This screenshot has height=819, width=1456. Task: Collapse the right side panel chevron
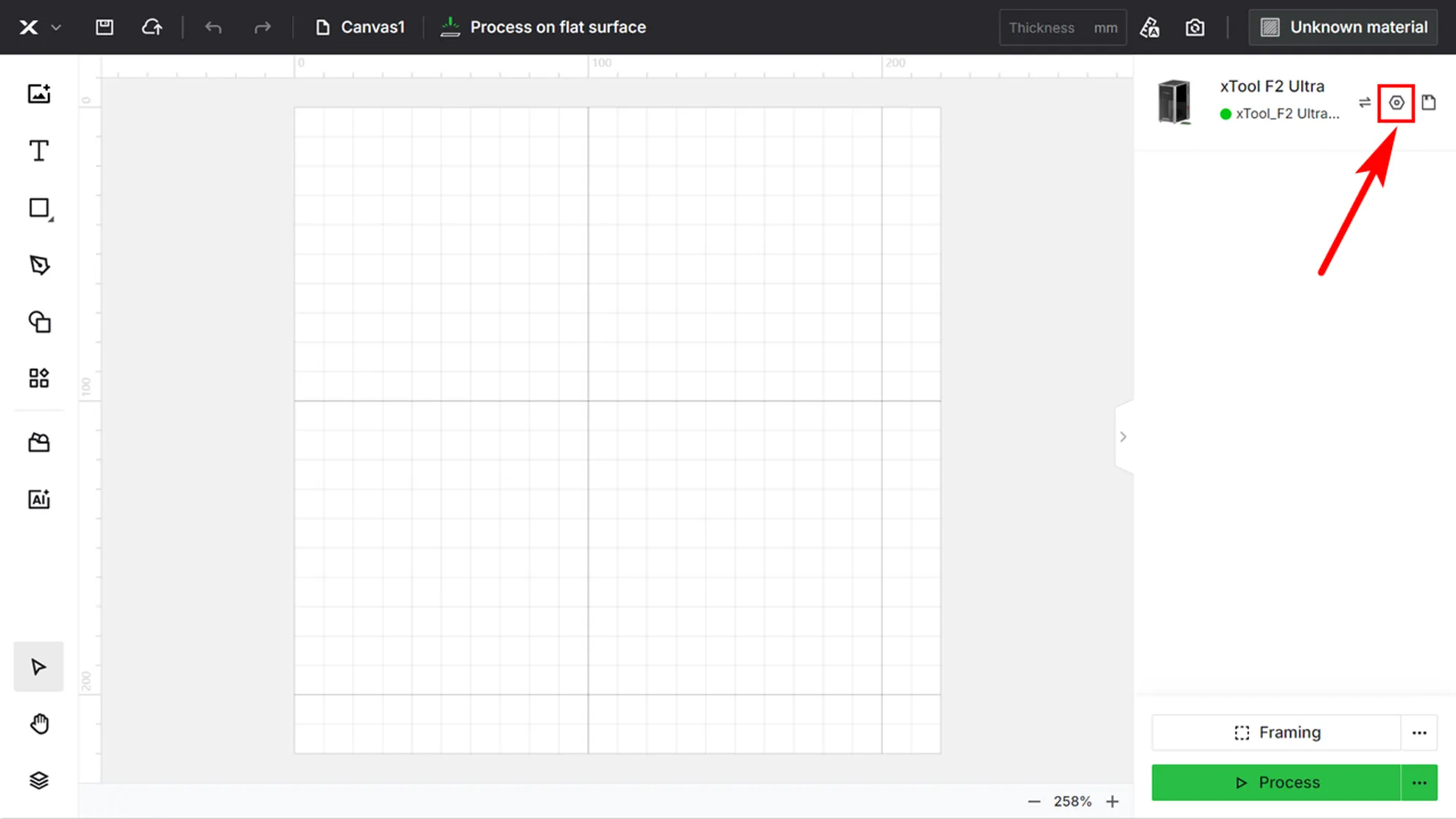point(1123,437)
